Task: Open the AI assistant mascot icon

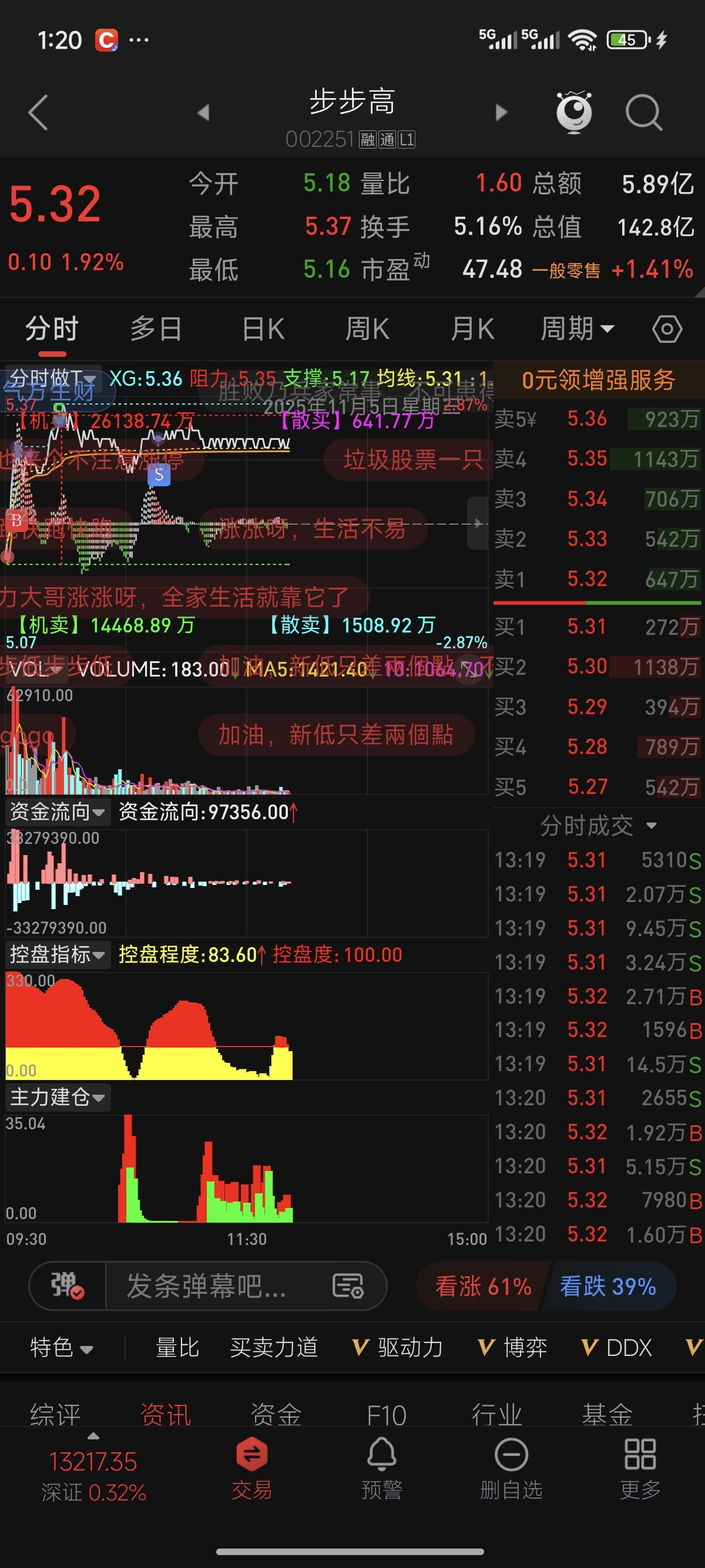Action: click(574, 112)
